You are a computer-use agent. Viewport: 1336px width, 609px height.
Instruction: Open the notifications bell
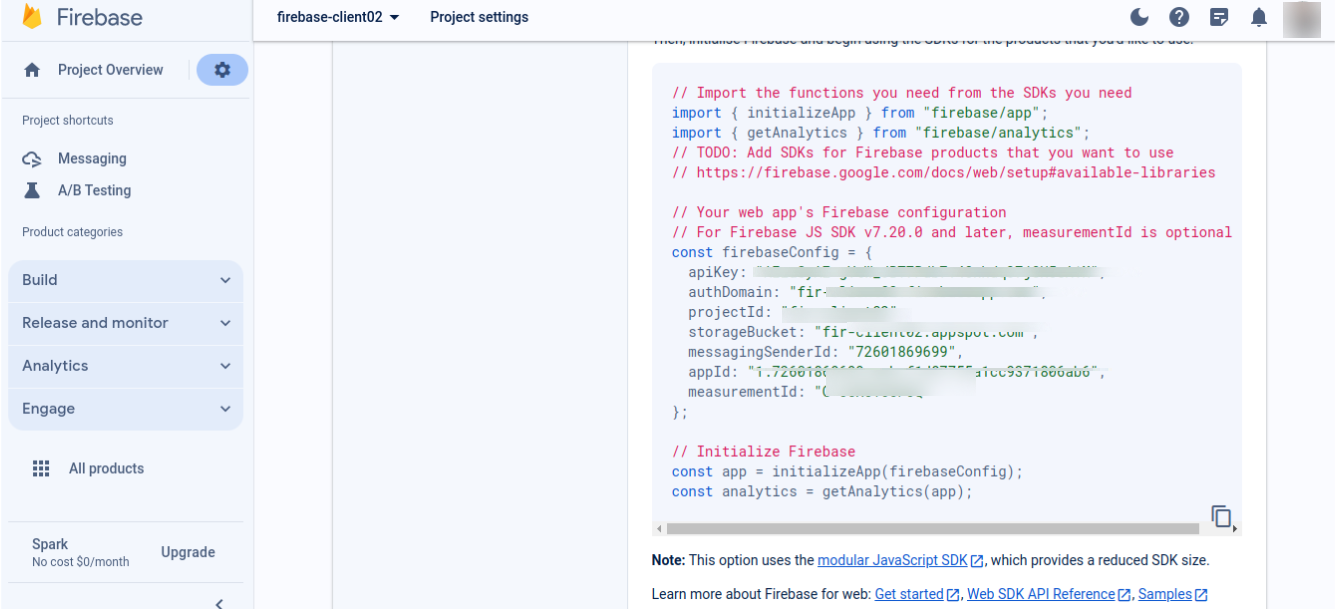click(x=1258, y=17)
